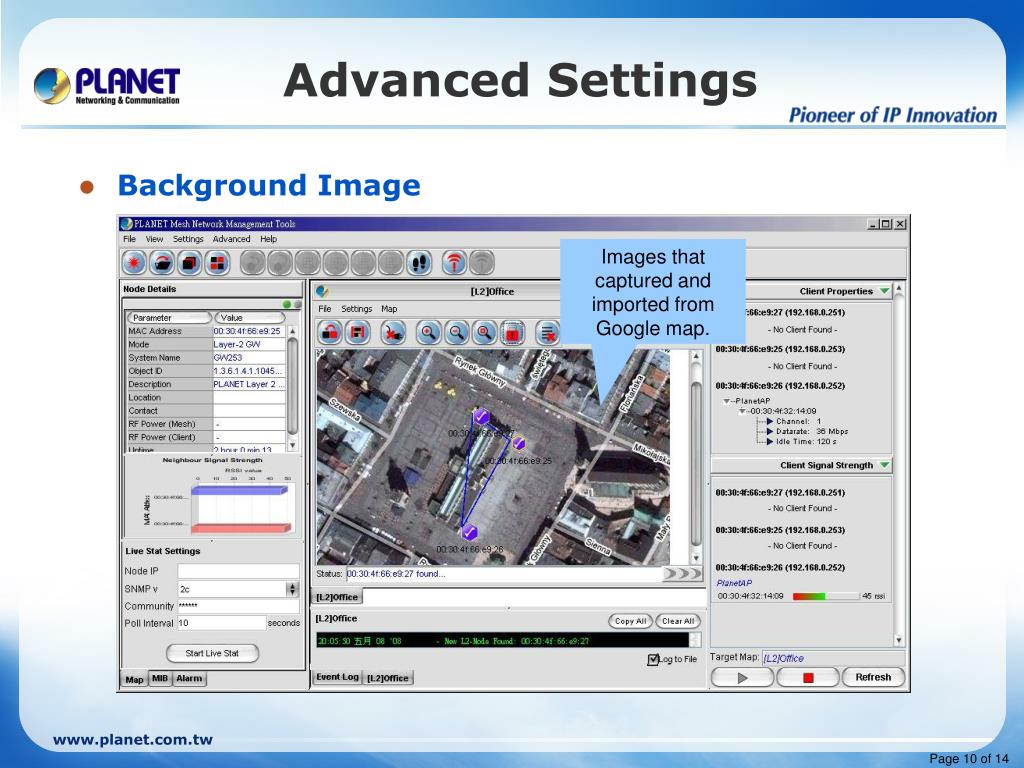The image size is (1024, 768).
Task: Click the grey indicator in Node Details
Action: pos(297,304)
